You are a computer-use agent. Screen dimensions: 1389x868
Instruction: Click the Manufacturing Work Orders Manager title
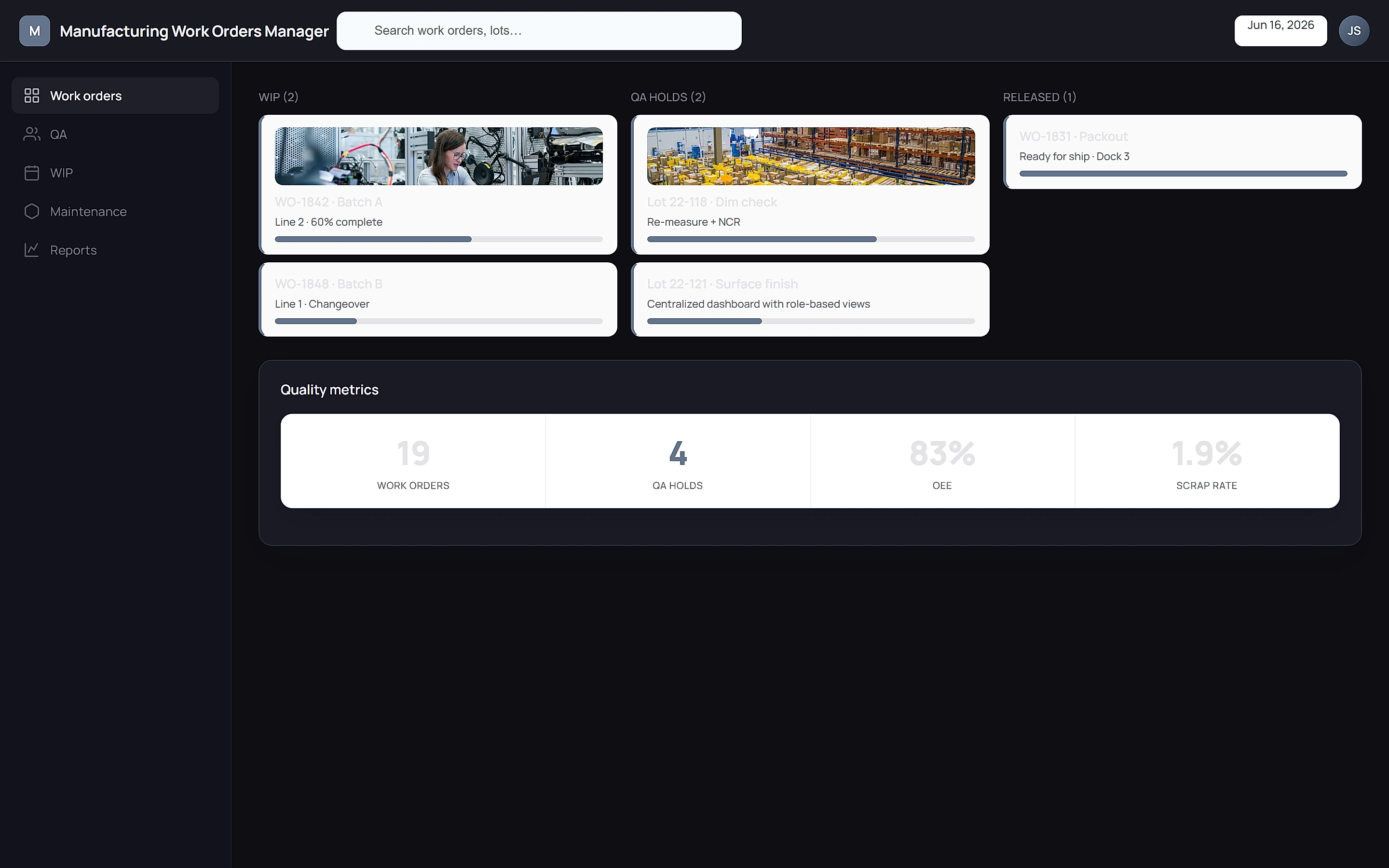(194, 31)
